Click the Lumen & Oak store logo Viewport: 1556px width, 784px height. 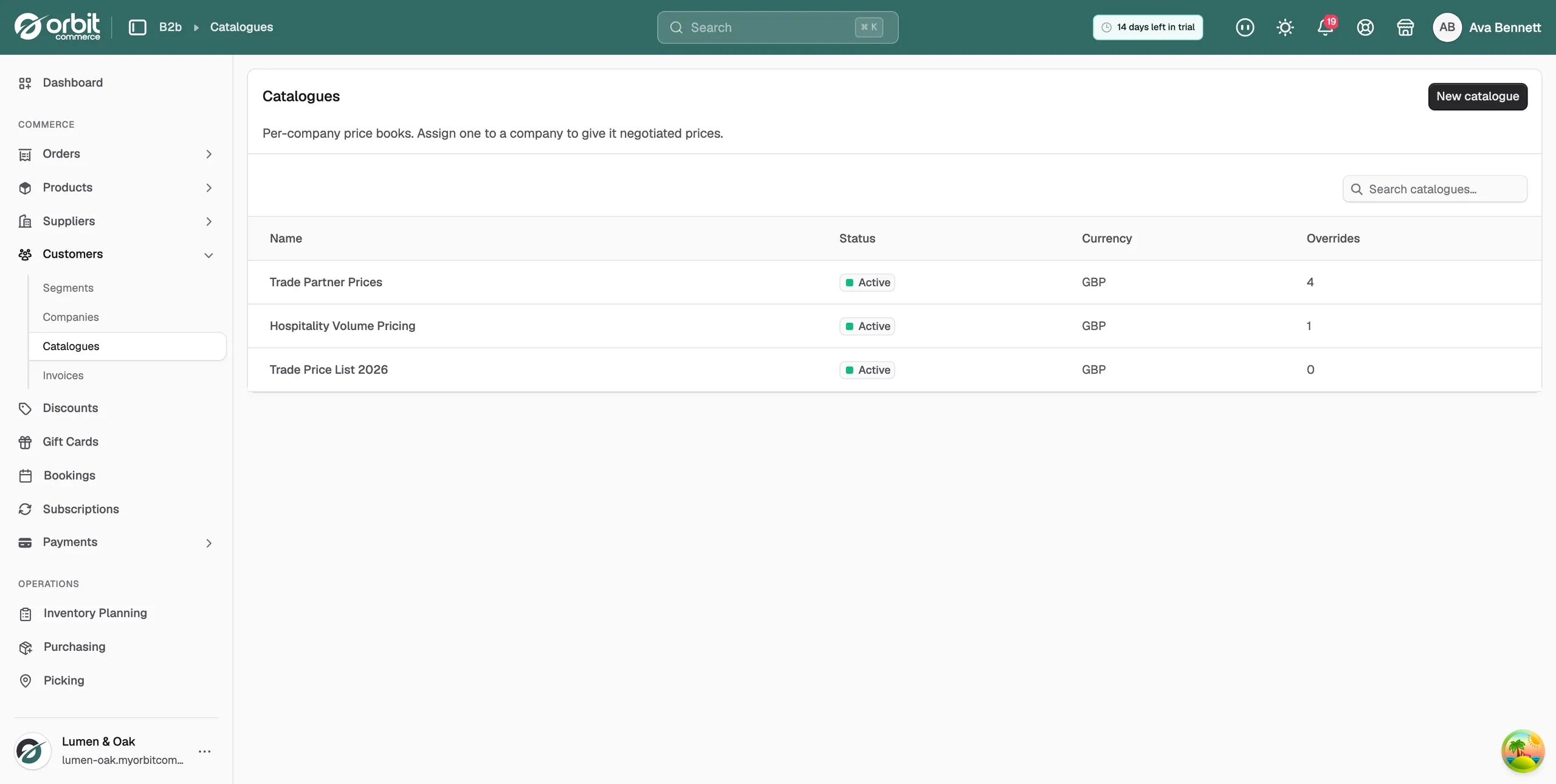tap(32, 751)
